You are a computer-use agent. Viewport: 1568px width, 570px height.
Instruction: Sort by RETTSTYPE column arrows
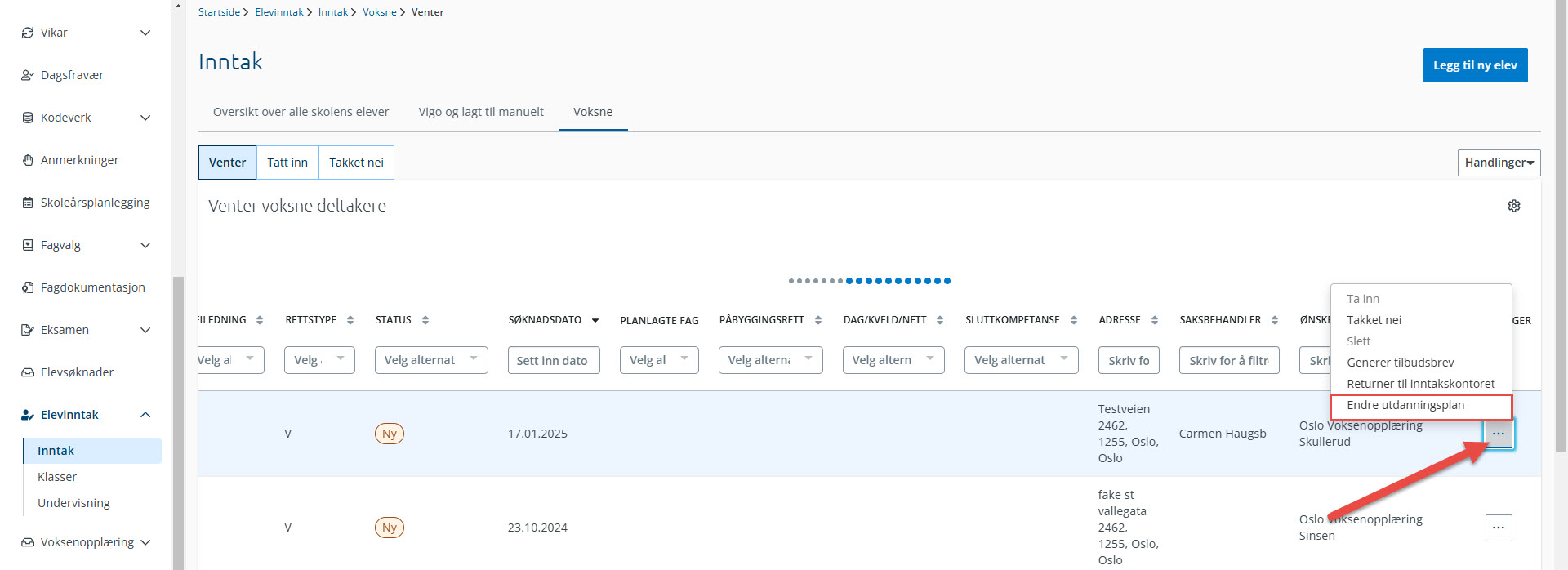tap(350, 320)
